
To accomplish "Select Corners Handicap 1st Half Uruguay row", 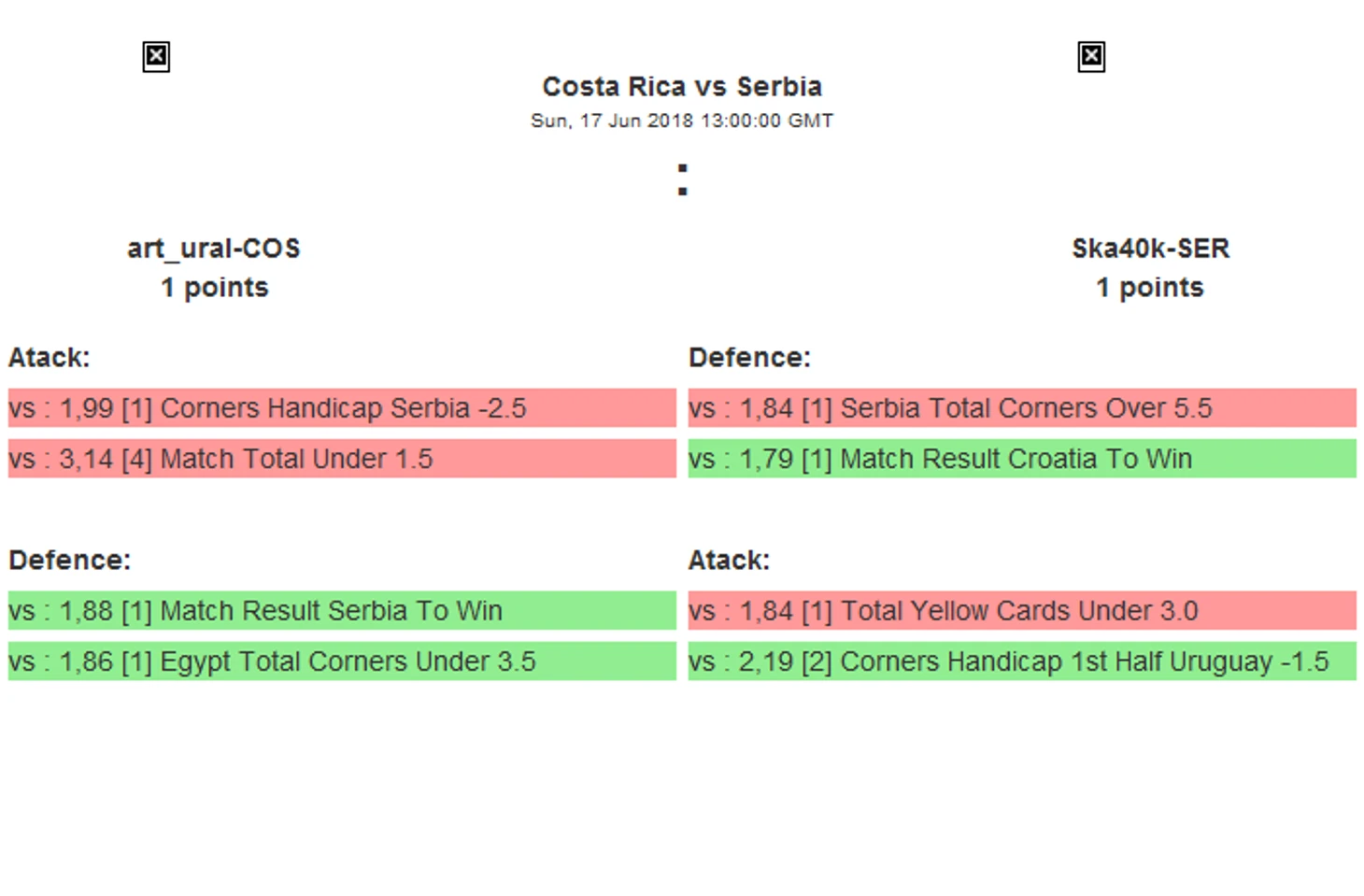I will pos(1022,661).
